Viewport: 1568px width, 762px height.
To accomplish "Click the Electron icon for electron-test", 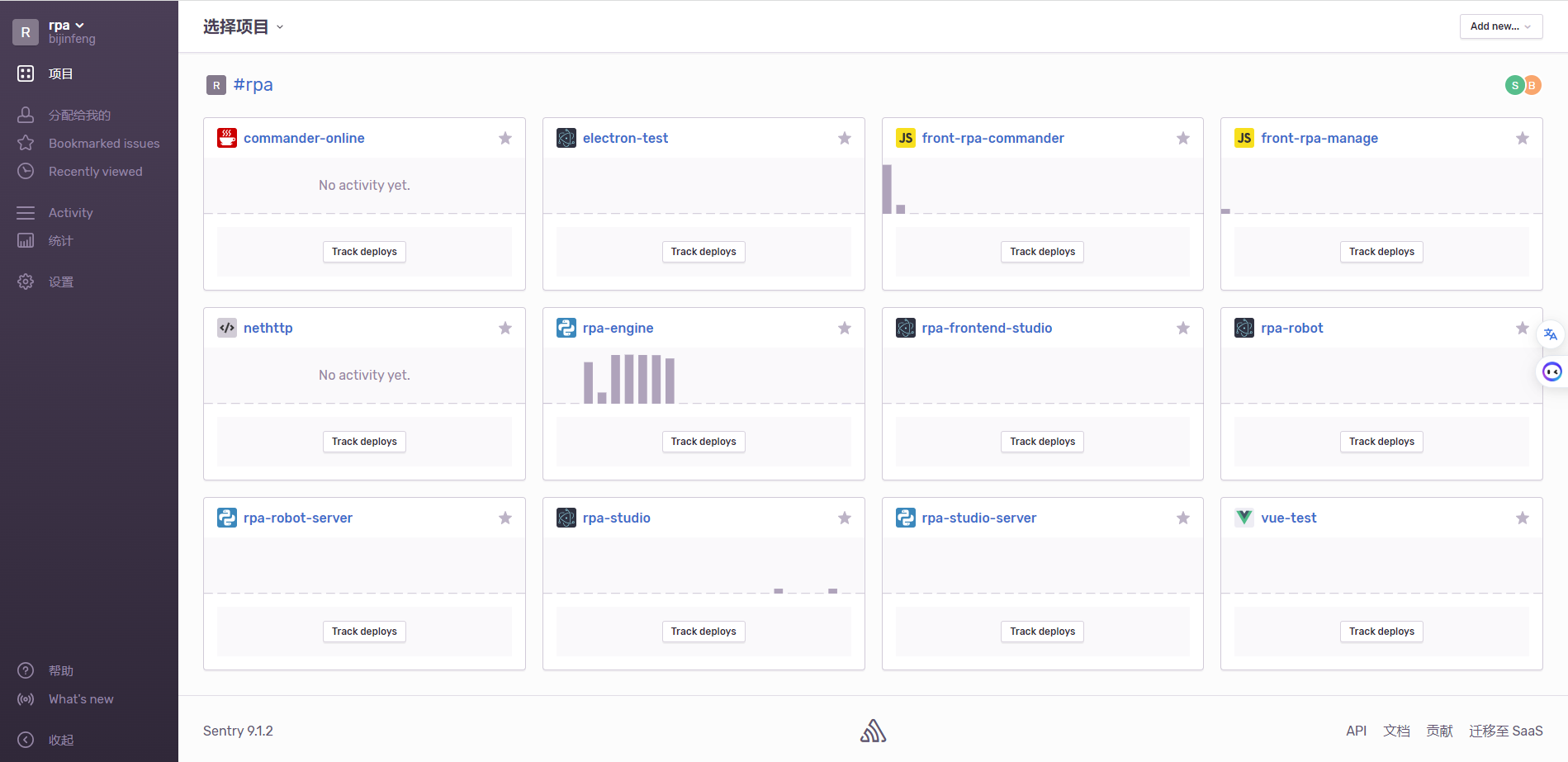I will coord(566,138).
